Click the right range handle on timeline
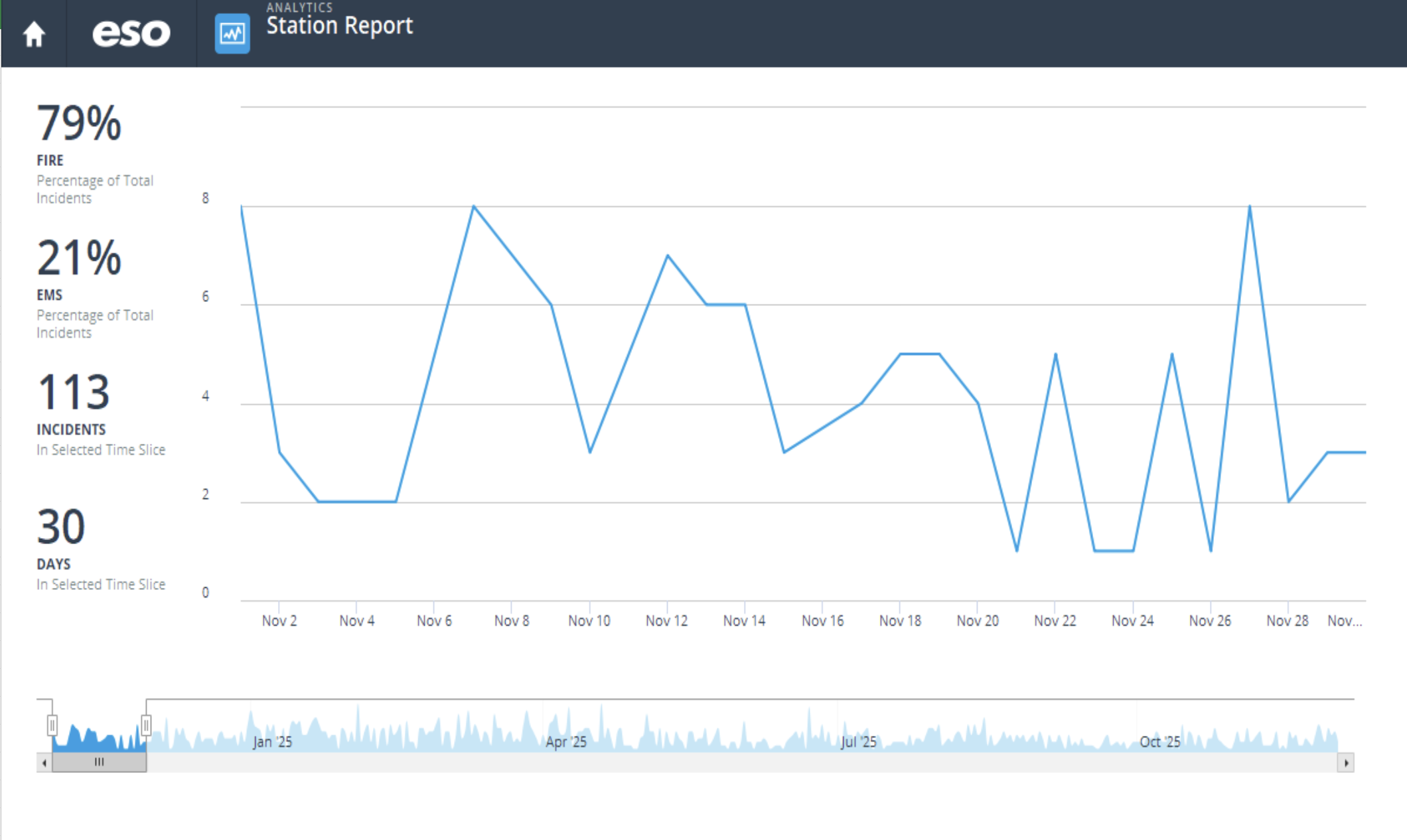Screen dimensions: 1407x840 [146, 725]
